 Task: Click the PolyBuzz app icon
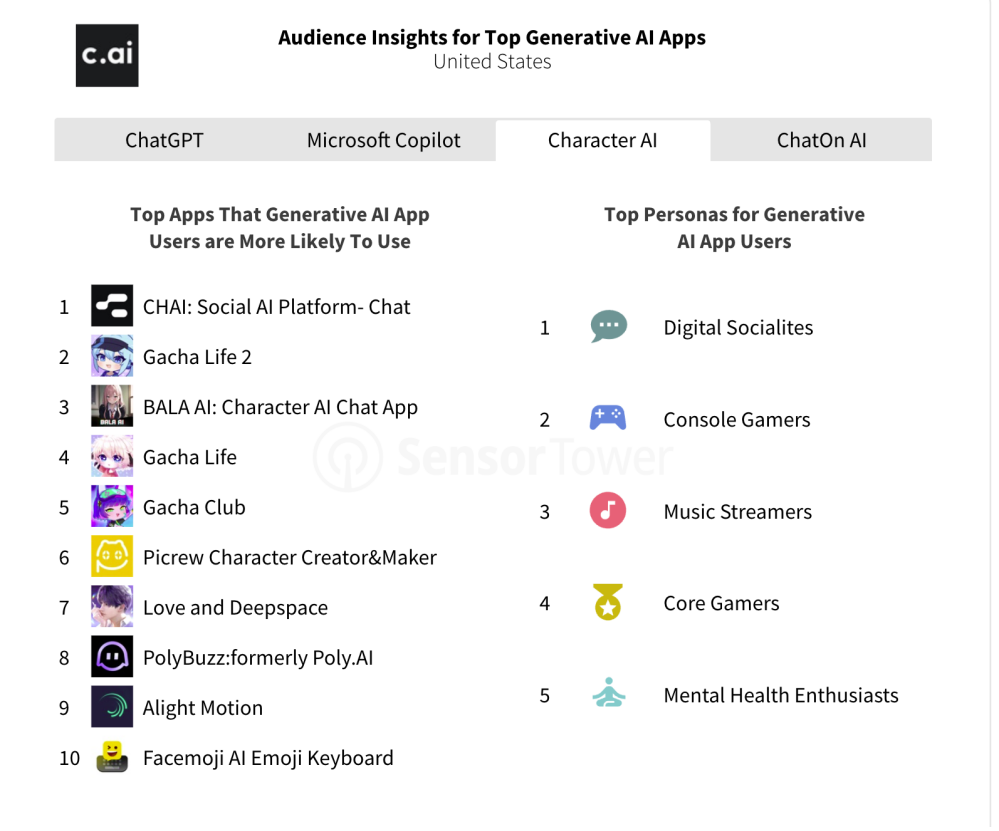[x=112, y=657]
